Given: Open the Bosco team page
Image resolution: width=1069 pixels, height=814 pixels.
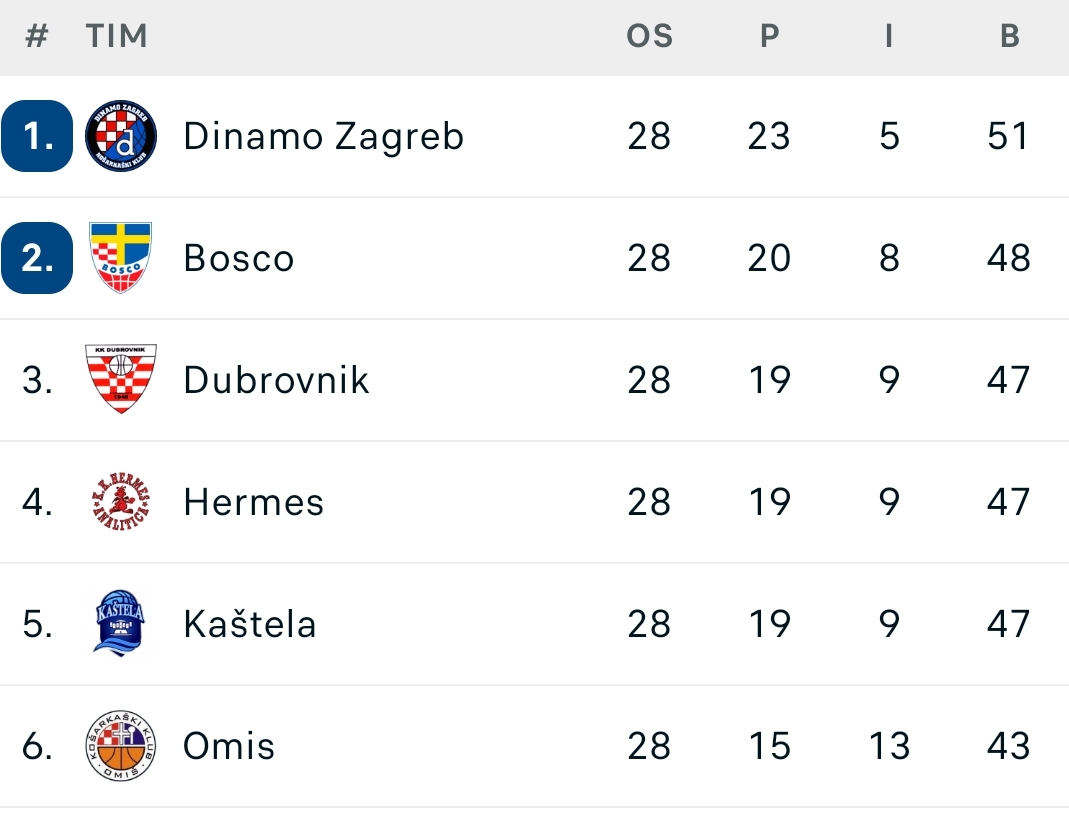Looking at the screenshot, I should [x=239, y=258].
